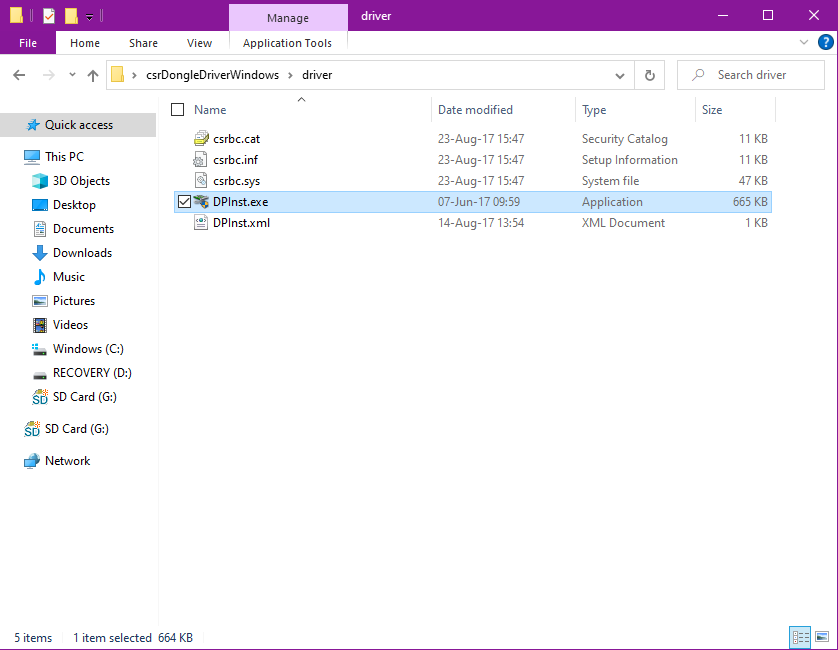This screenshot has width=838, height=650.
Task: Click the back navigation arrow
Action: point(18,74)
